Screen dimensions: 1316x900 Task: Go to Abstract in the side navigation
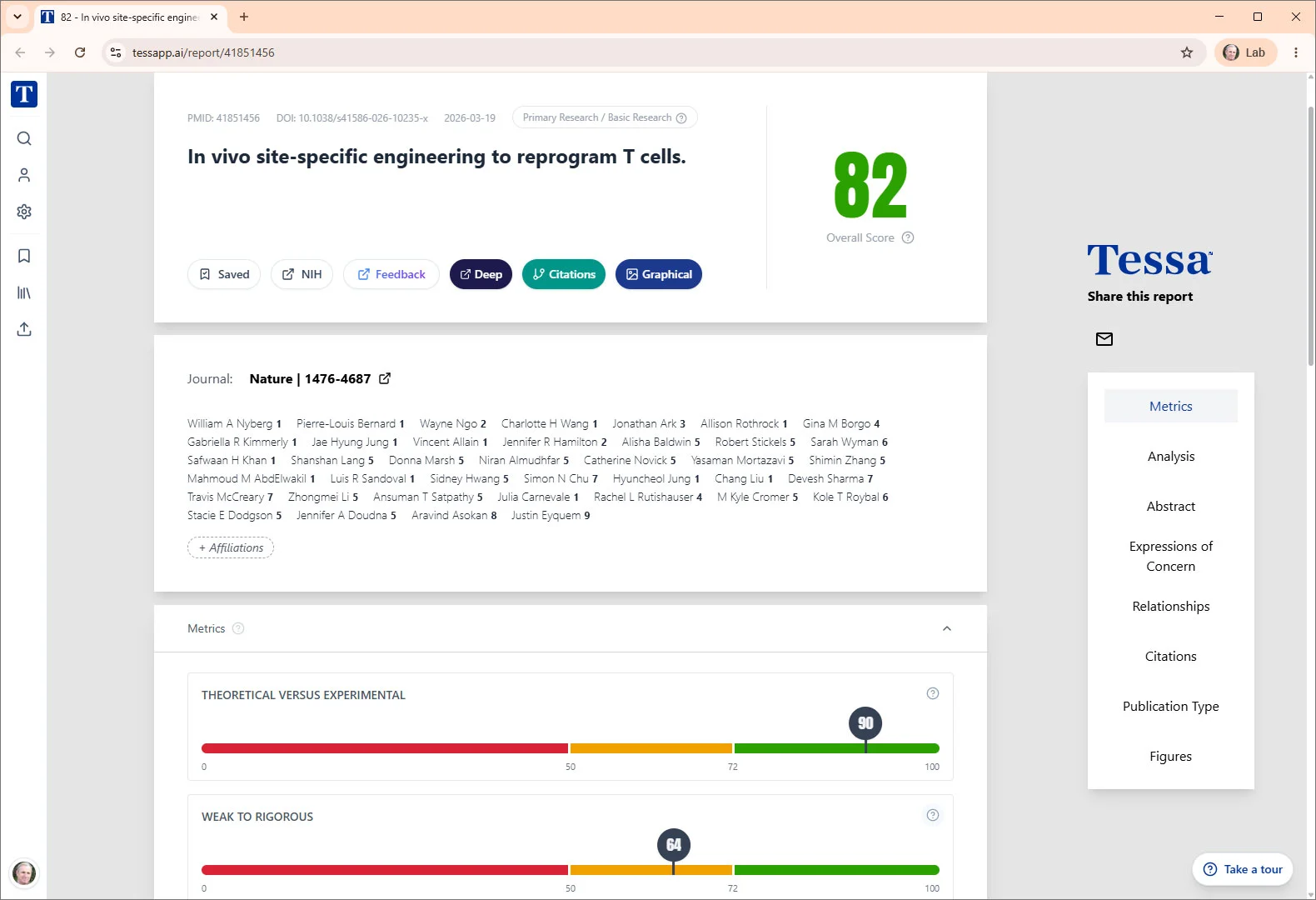1171,506
